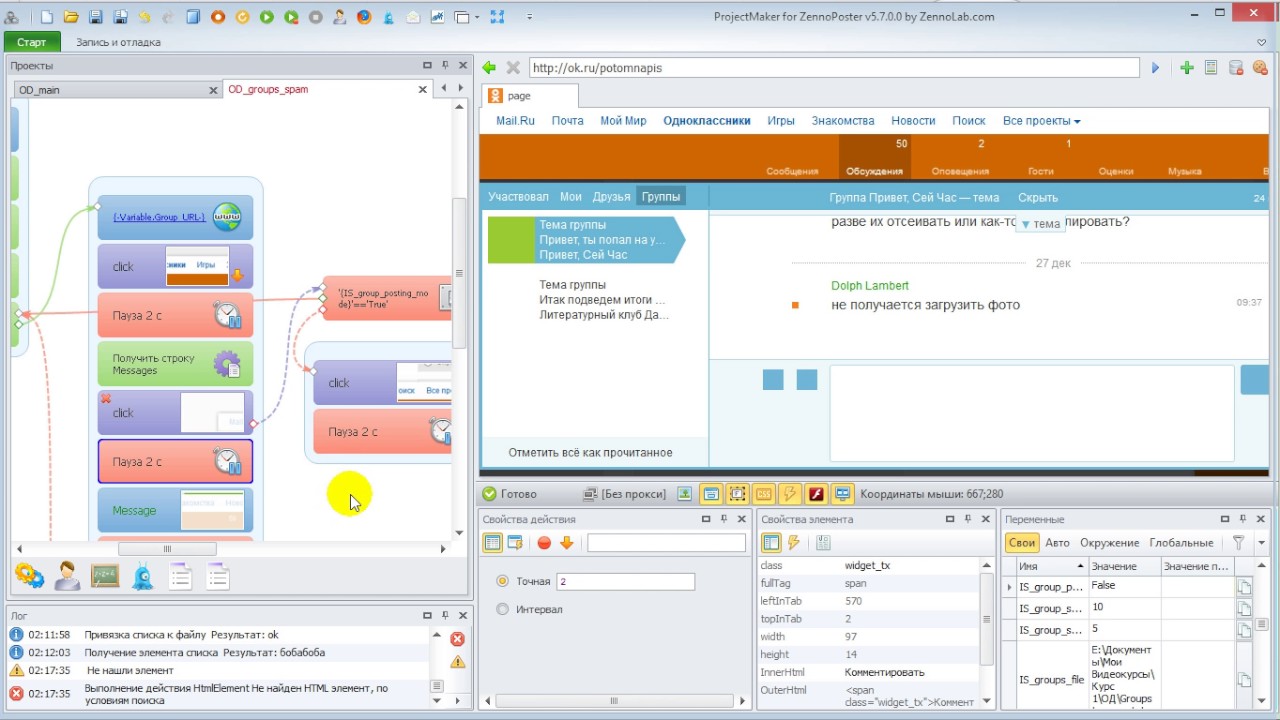Select the Свои variables tab

(x=1022, y=543)
